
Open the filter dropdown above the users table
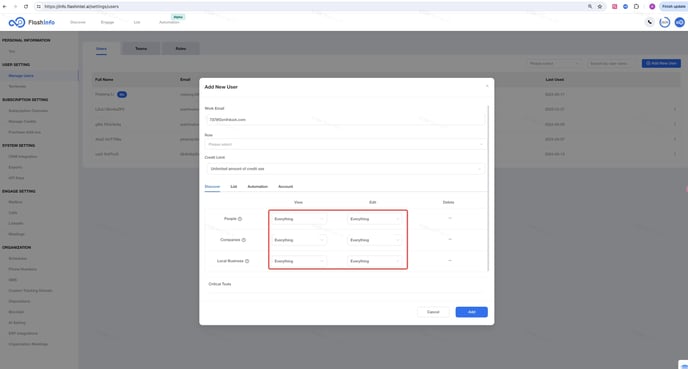point(554,64)
